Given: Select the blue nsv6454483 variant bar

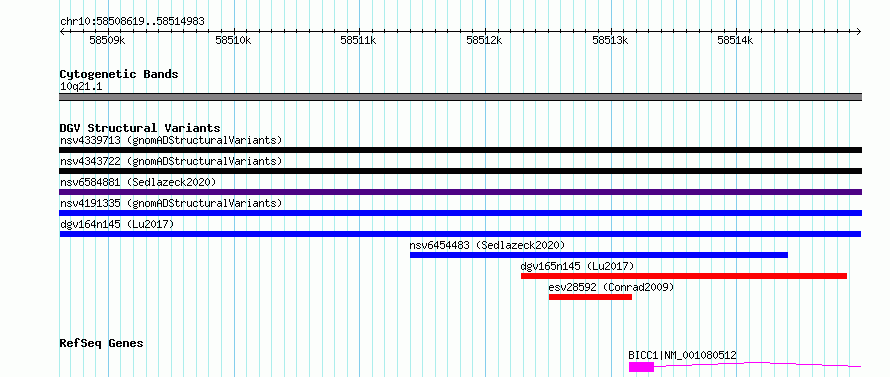Looking at the screenshot, I should [x=599, y=255].
